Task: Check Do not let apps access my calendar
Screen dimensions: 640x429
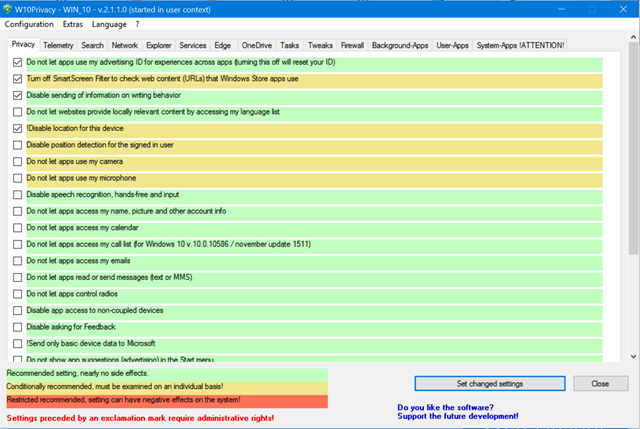Action: [17, 228]
